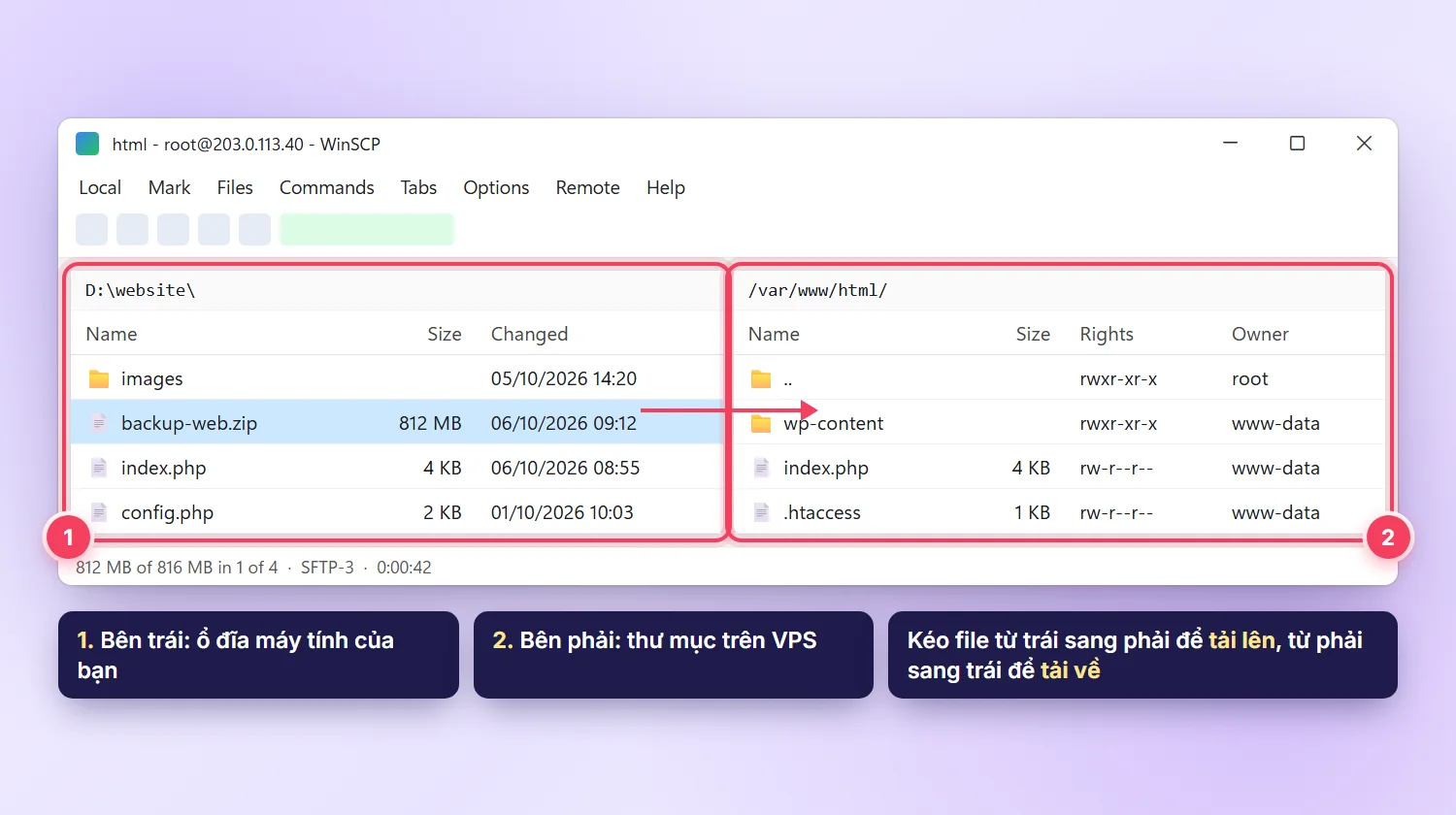Click the D:\website\ local path bar
This screenshot has height=815, width=1456.
click(x=396, y=290)
